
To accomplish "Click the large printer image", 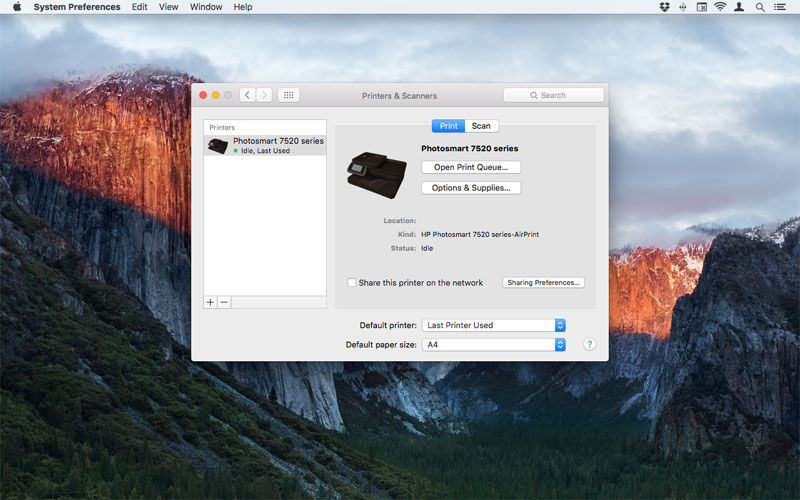I will click(377, 175).
